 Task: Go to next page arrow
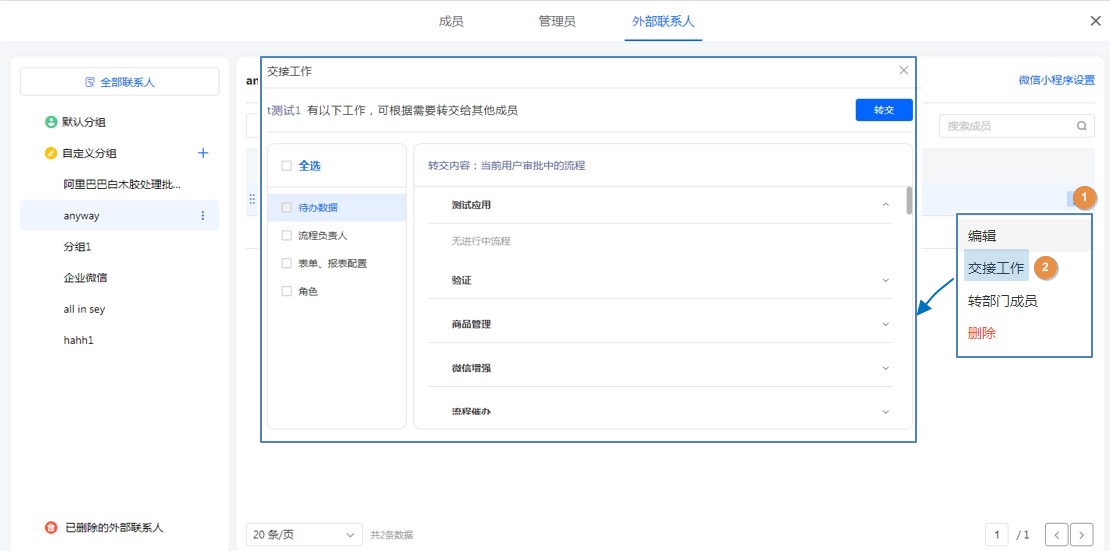1081,535
